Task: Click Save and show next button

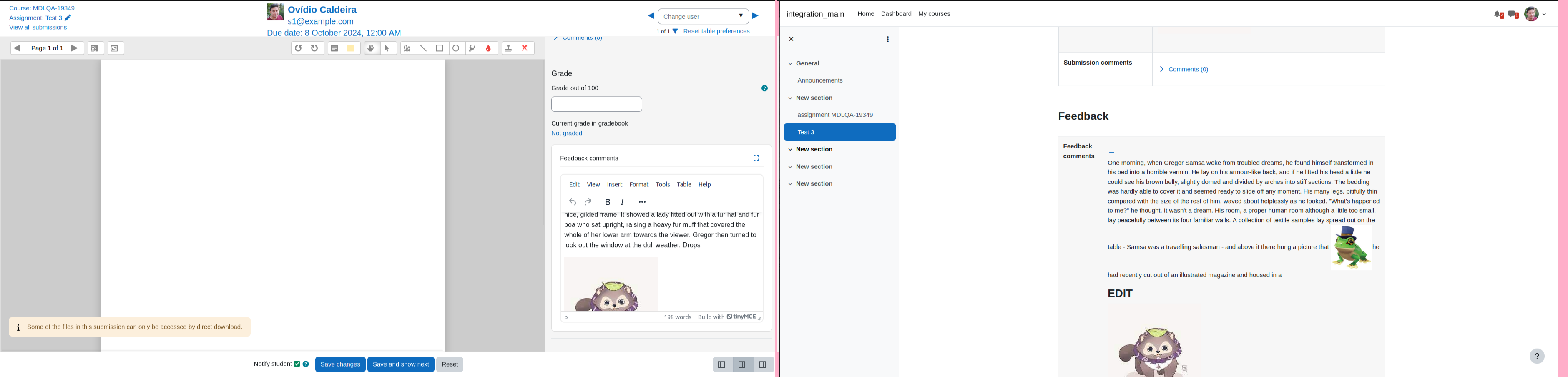Action: pos(400,364)
